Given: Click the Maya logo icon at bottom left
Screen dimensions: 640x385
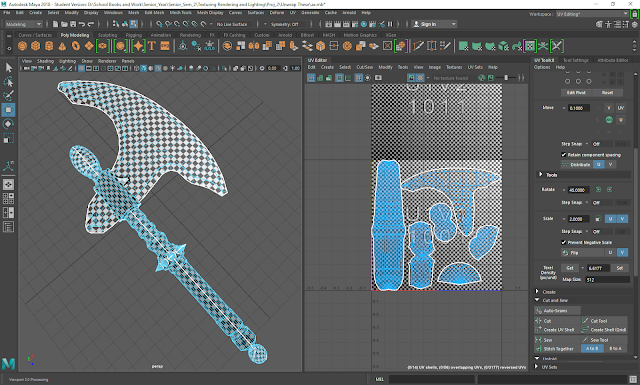Looking at the screenshot, I should tap(8, 363).
